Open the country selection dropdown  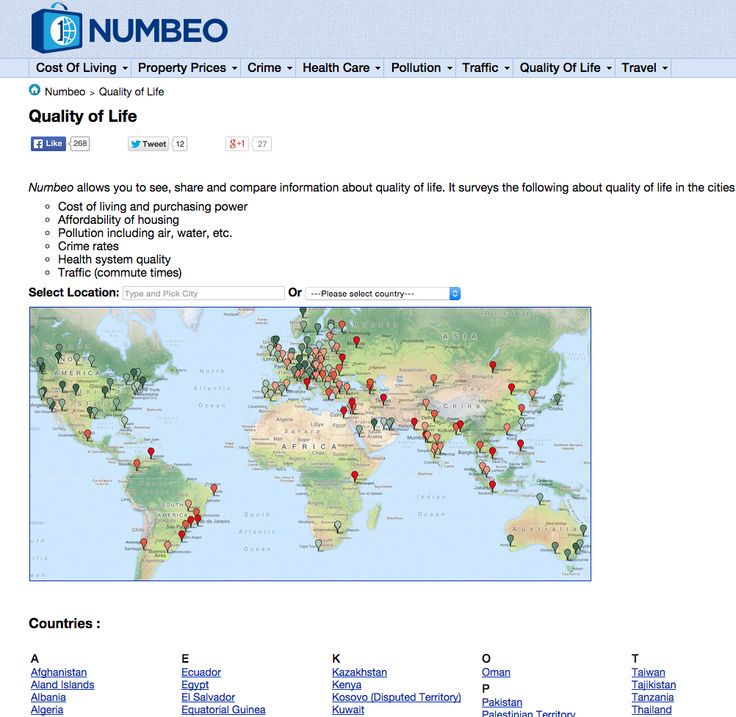(383, 293)
